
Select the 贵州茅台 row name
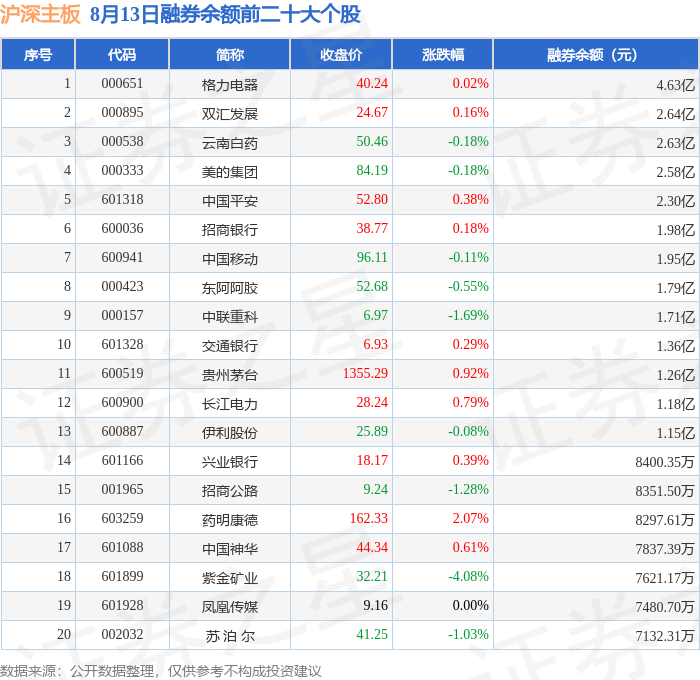point(229,375)
